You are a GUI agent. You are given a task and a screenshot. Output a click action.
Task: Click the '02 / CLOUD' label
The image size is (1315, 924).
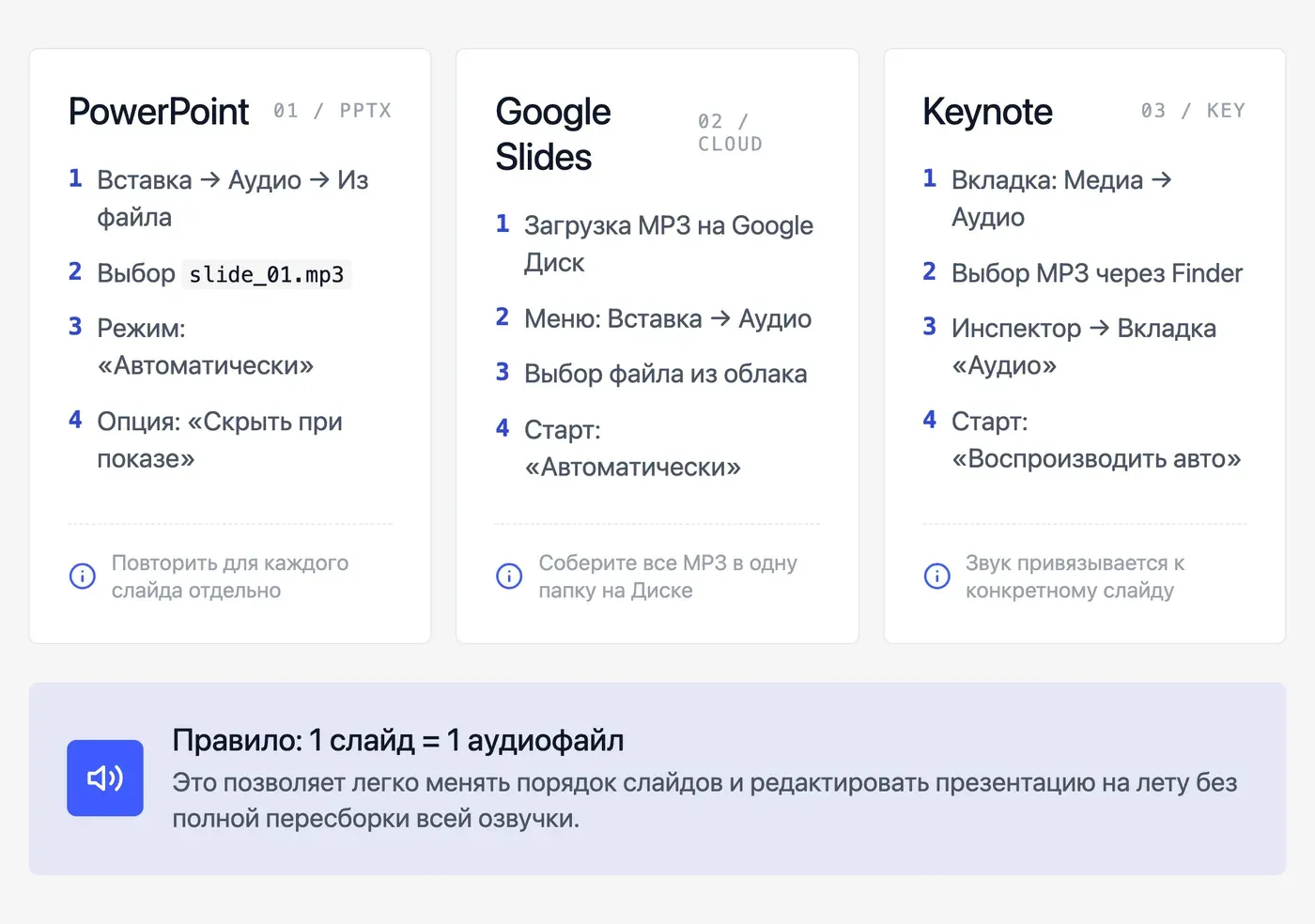pyautogui.click(x=730, y=133)
